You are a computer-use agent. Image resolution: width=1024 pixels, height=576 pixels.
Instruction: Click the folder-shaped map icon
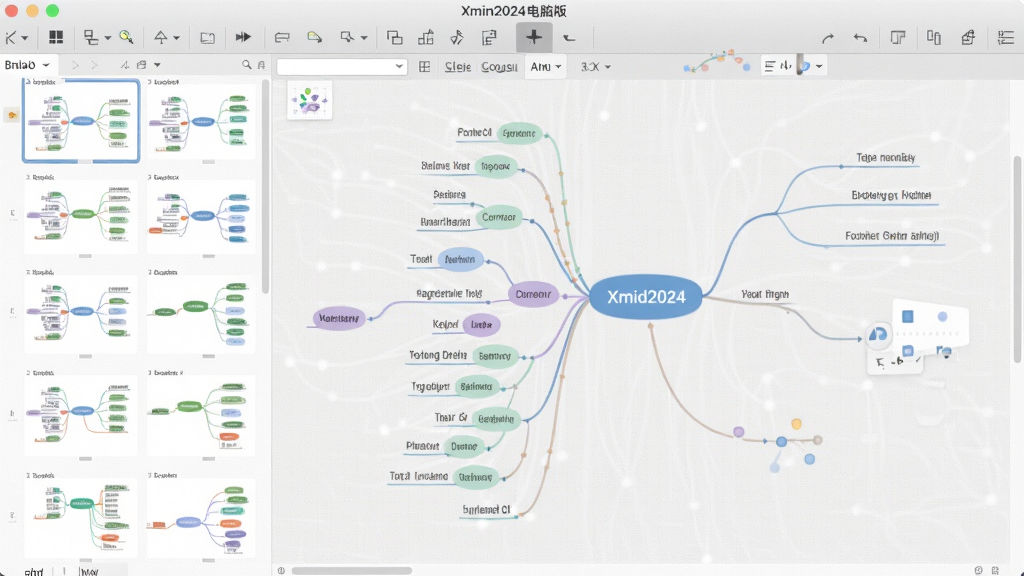point(208,38)
